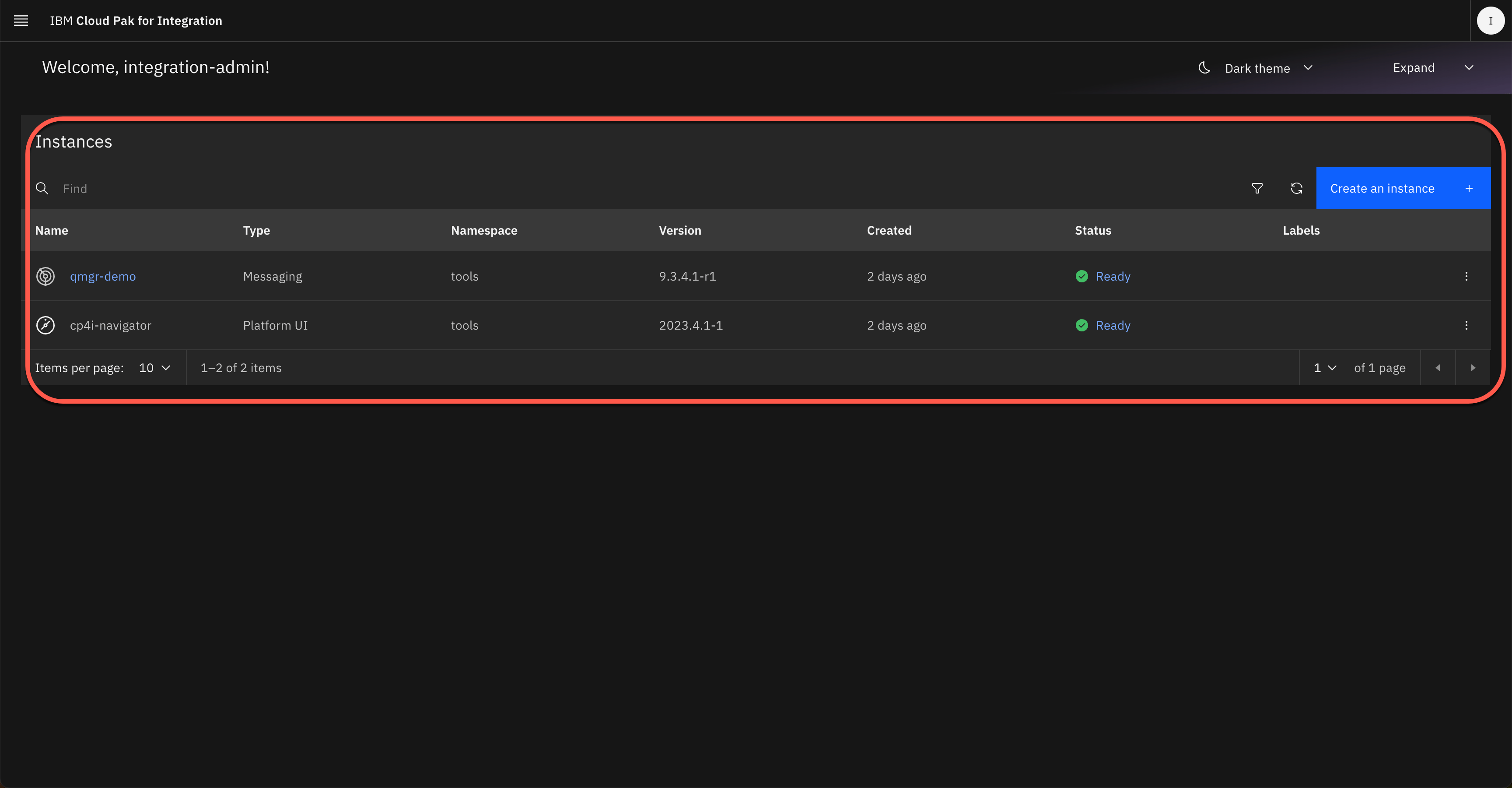Click the green Ready status check for qmgr-demo
This screenshot has width=1512, height=788.
tap(1082, 276)
